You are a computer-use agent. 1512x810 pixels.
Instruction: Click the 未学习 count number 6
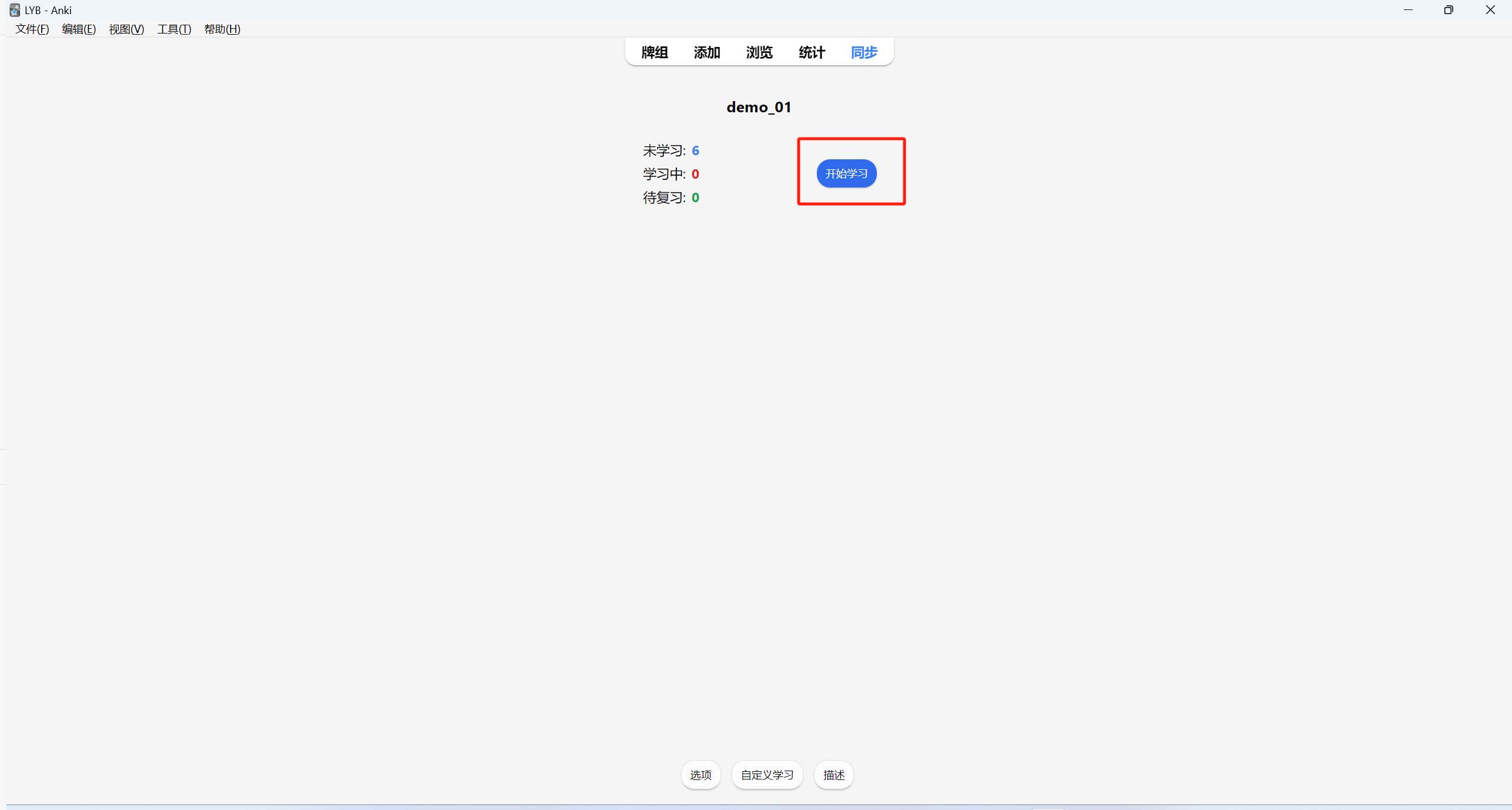point(695,150)
